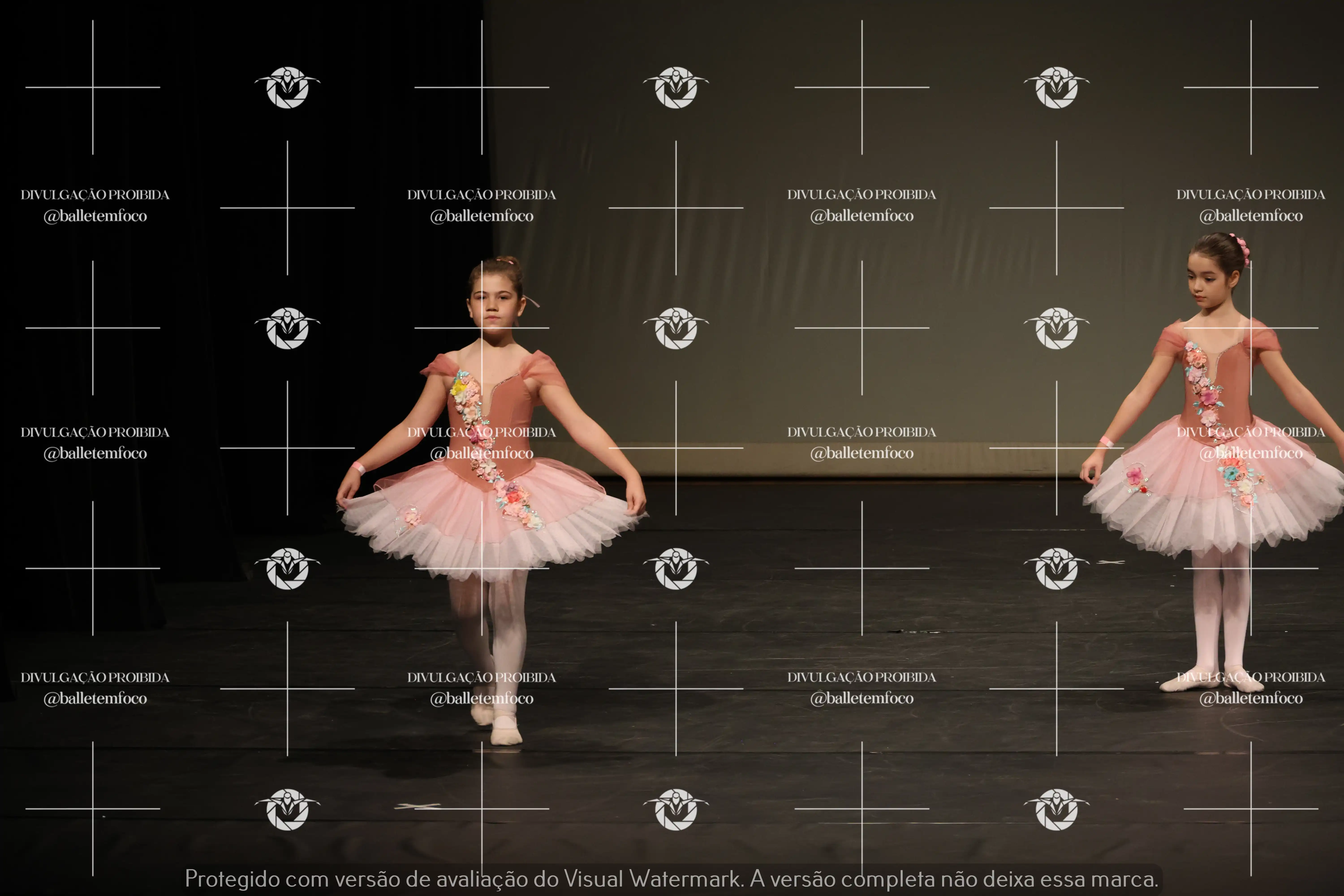Click the tape X mark beside right dancer's tutu
Image resolution: width=1344 pixels, height=896 pixels.
(x=1110, y=562)
